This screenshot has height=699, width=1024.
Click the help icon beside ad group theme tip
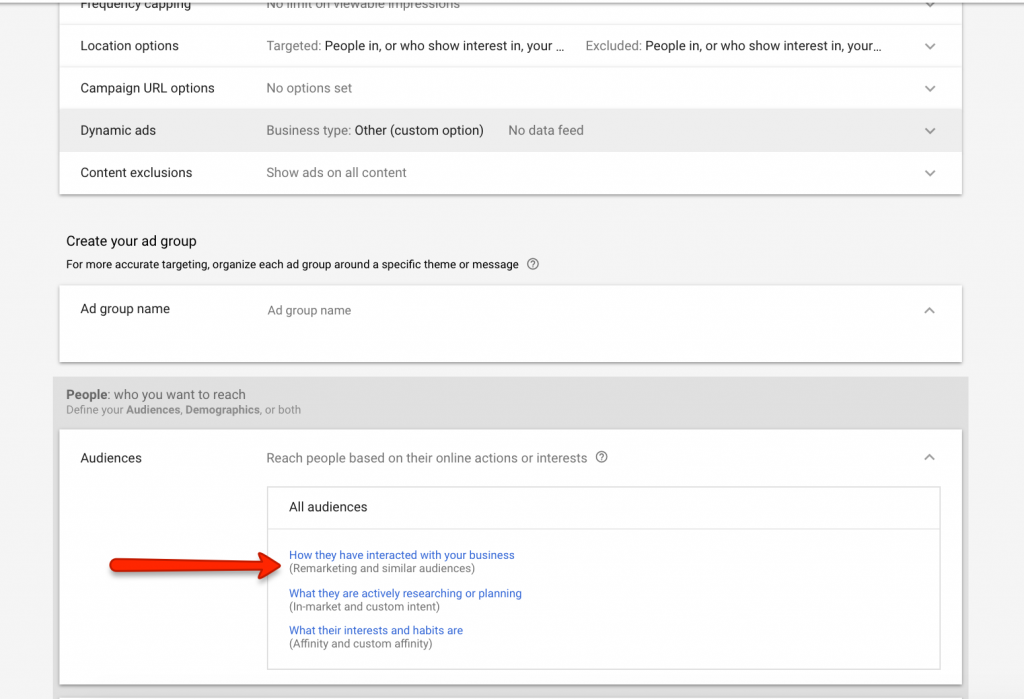click(x=533, y=265)
